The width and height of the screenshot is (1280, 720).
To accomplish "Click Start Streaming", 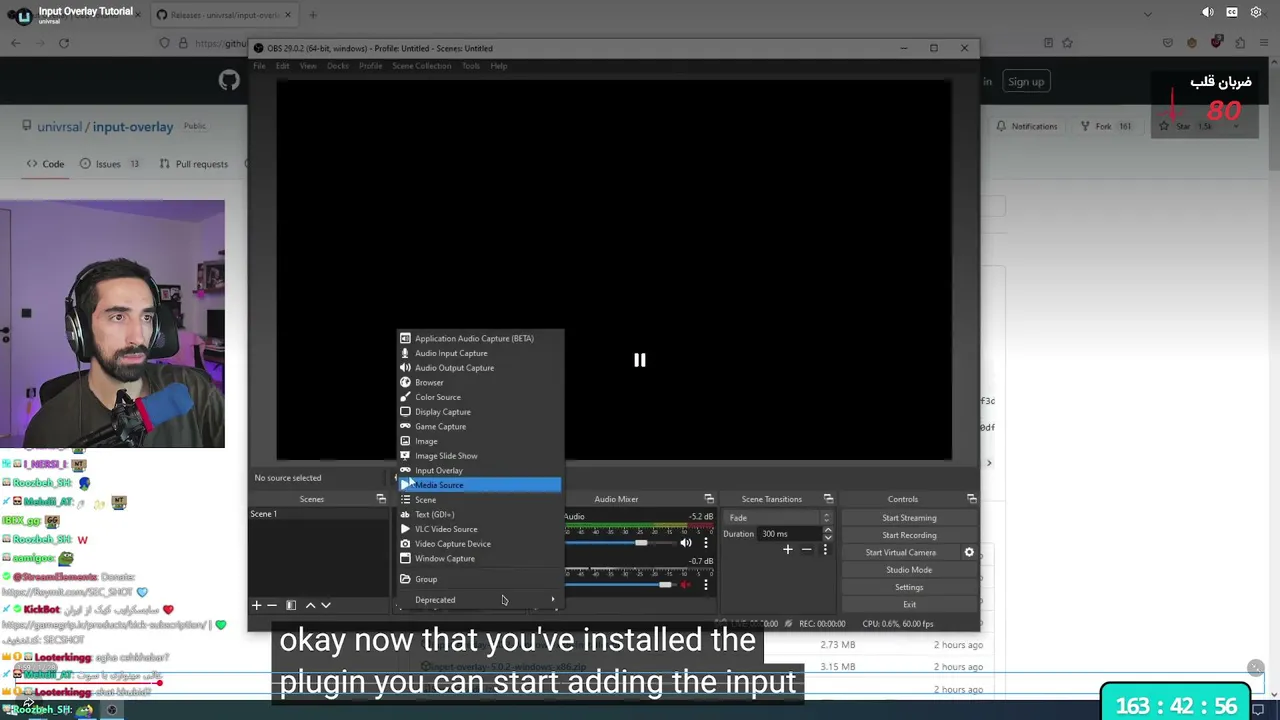I will point(909,518).
